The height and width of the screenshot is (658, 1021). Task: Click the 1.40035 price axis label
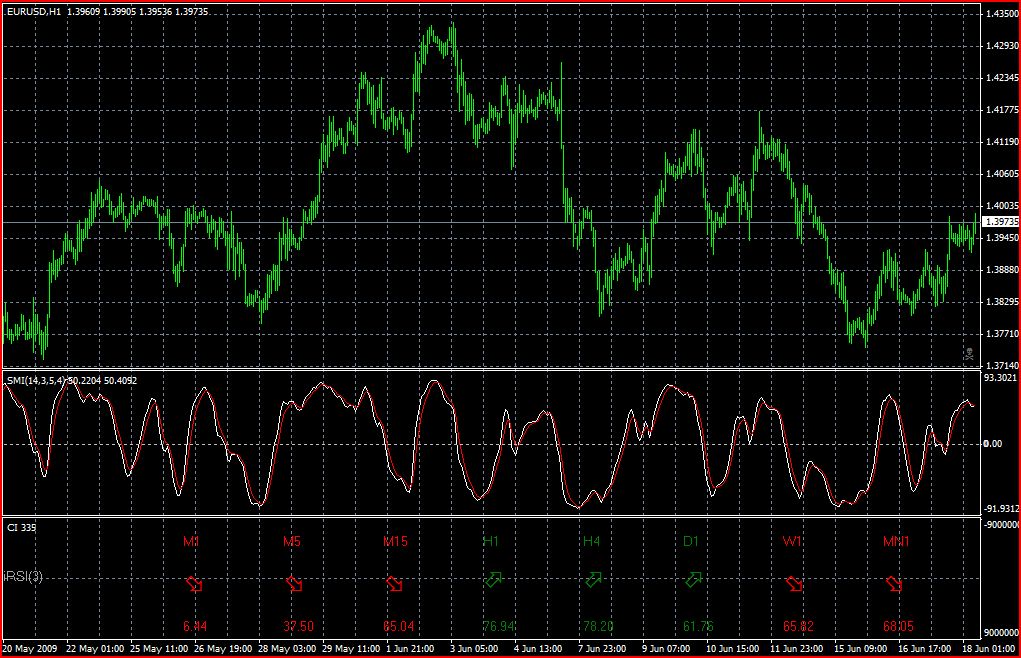(1002, 206)
